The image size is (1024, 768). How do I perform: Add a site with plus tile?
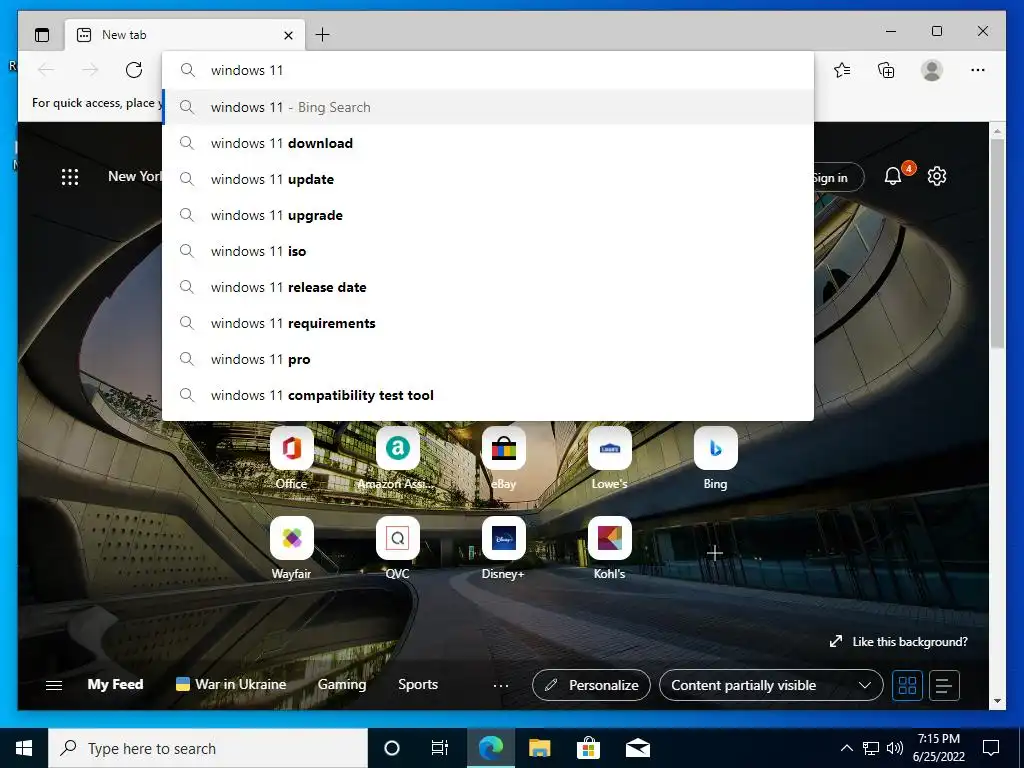(x=715, y=553)
